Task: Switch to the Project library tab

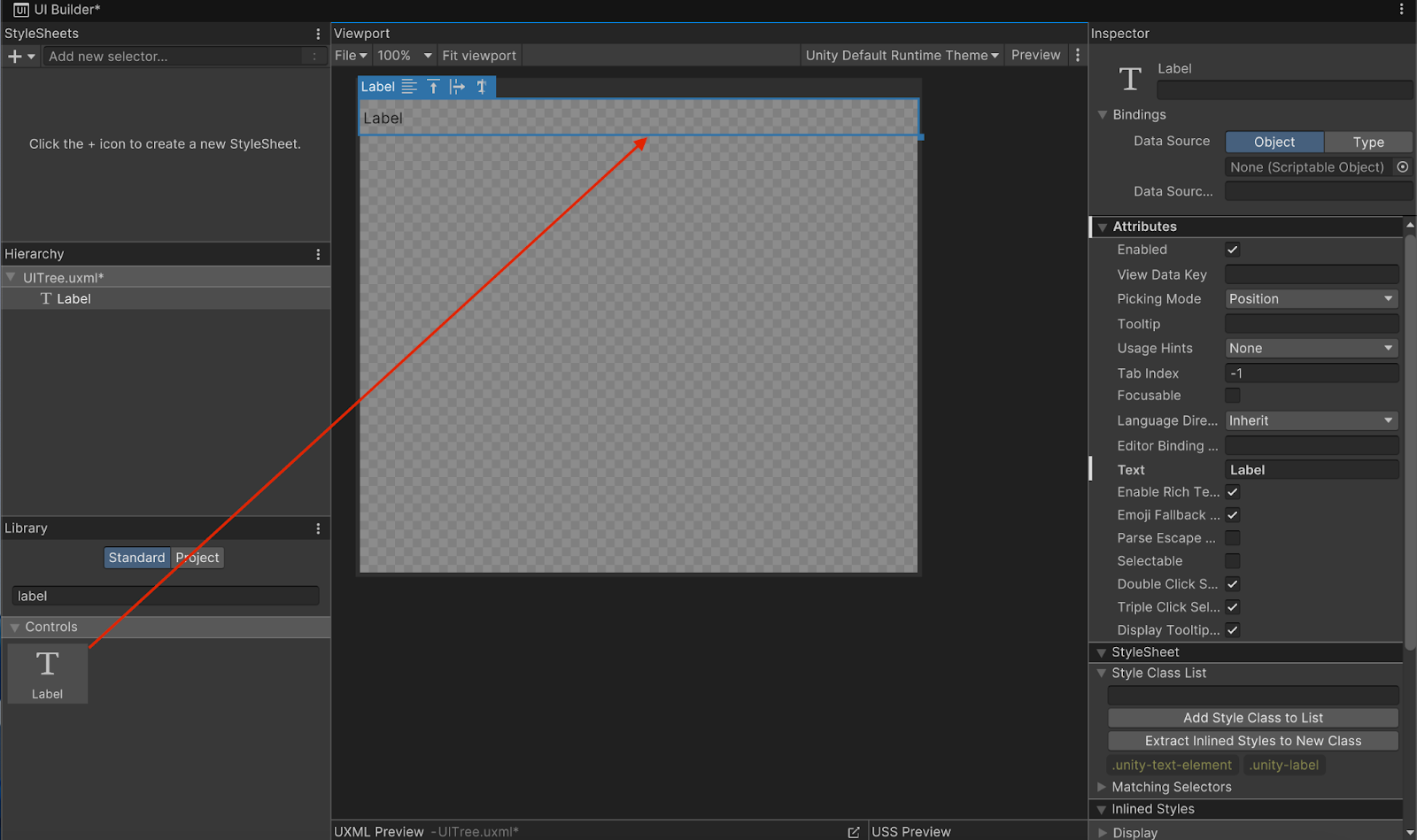Action: 197,558
